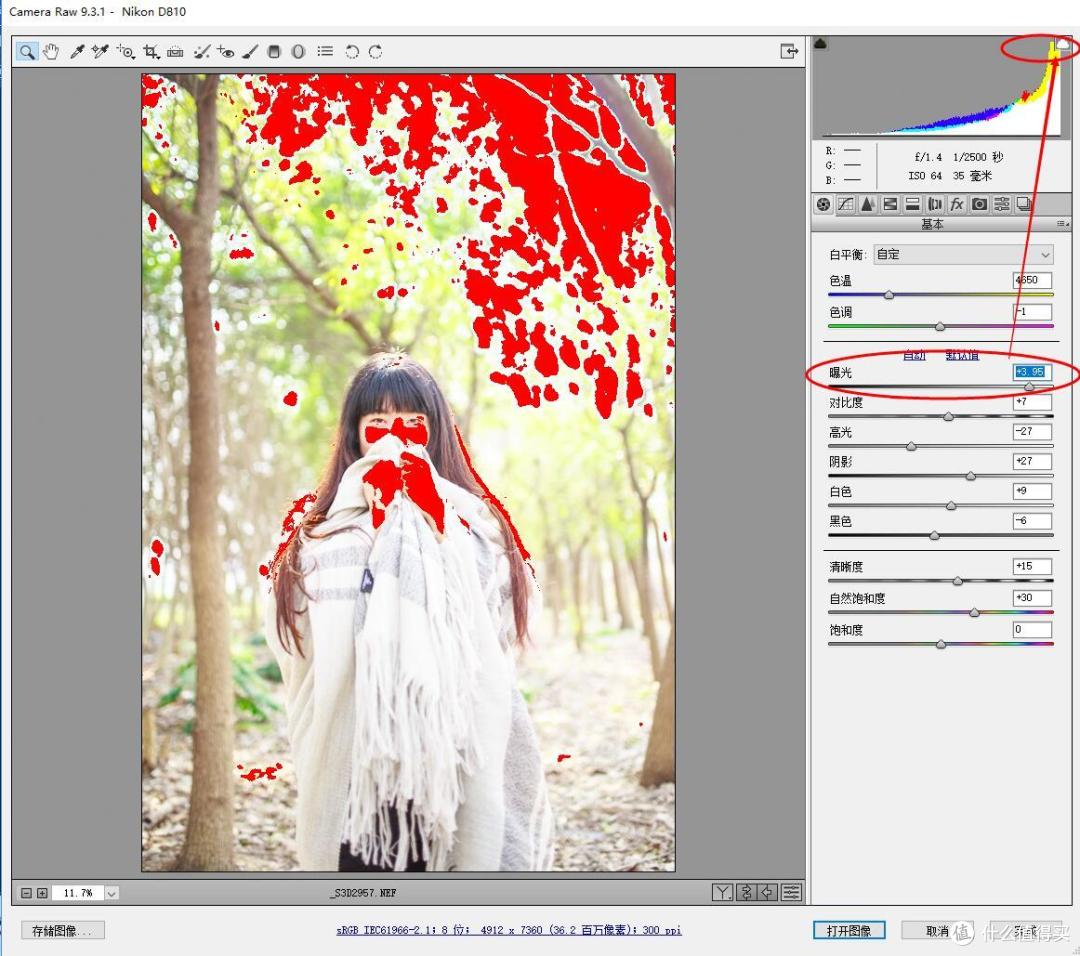Select the Straighten tool
Viewport: 1080px width, 956px height.
[x=175, y=52]
